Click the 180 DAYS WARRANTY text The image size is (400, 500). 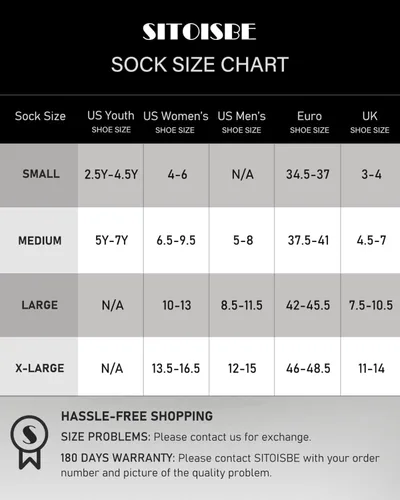tap(118, 458)
